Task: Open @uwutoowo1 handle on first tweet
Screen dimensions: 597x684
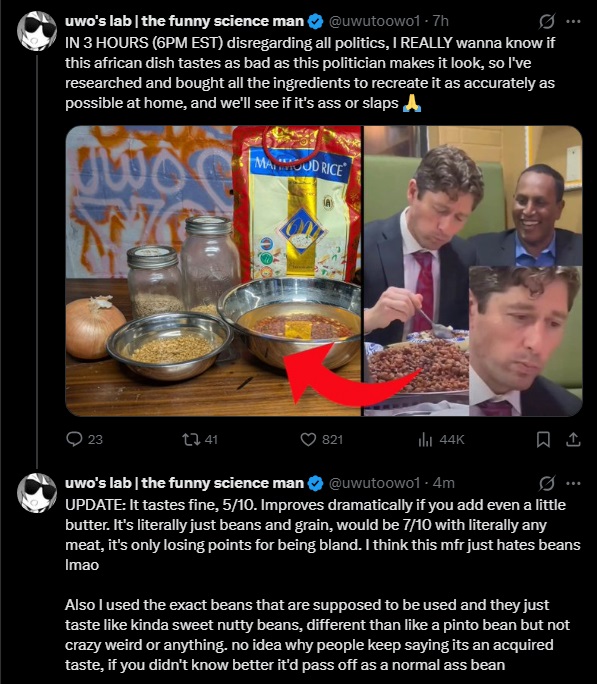Action: (374, 21)
